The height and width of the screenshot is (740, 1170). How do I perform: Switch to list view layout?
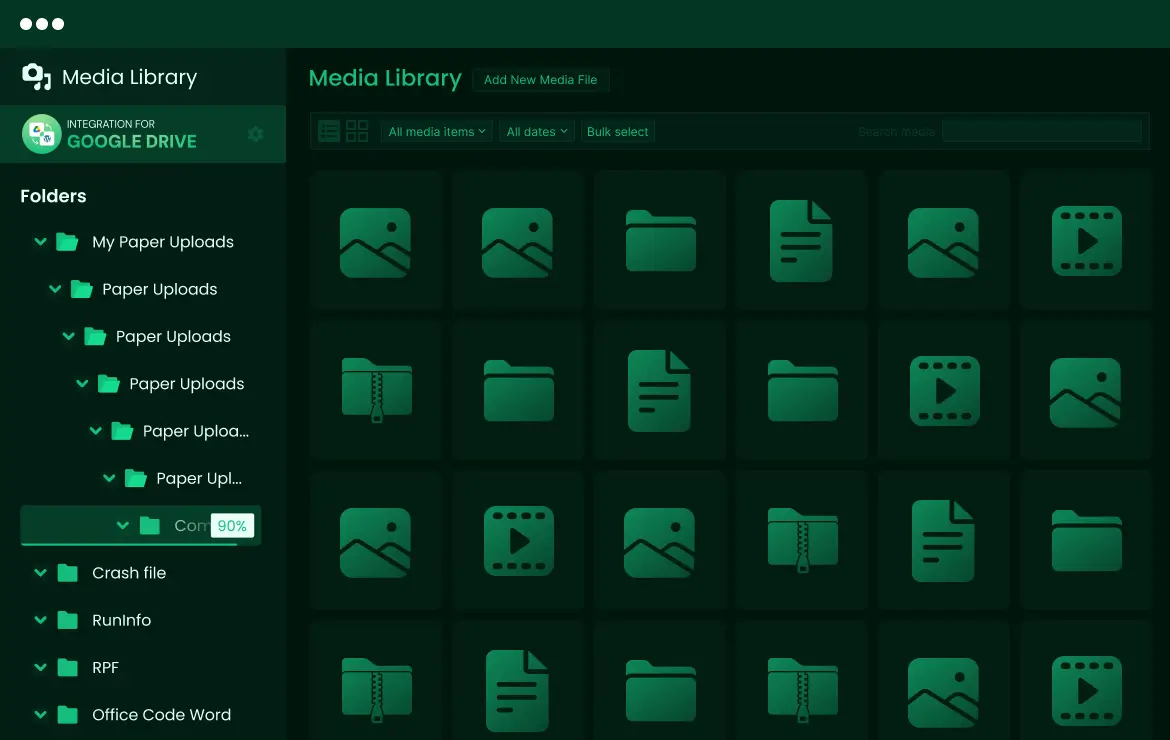click(329, 131)
